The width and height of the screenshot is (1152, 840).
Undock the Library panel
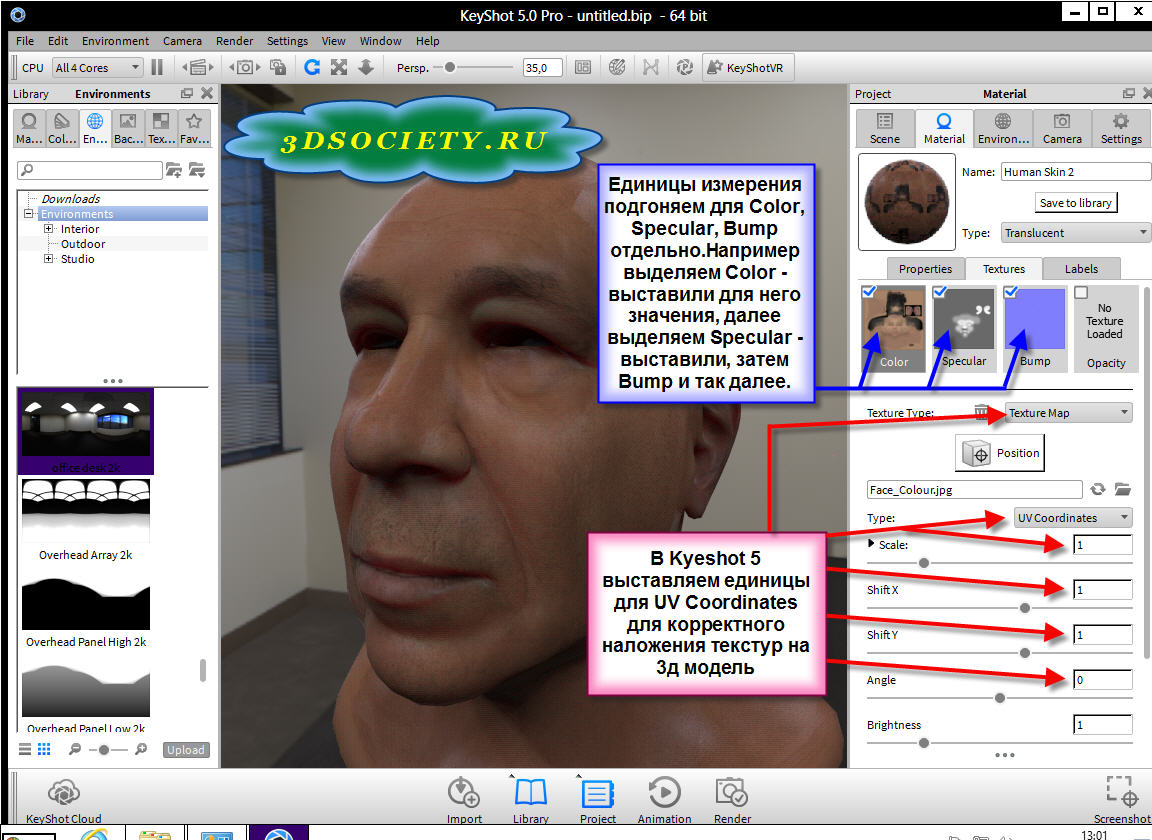click(x=187, y=93)
